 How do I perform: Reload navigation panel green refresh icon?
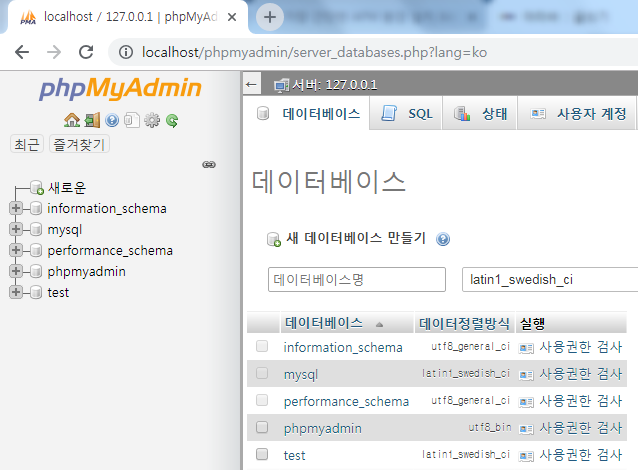172,120
